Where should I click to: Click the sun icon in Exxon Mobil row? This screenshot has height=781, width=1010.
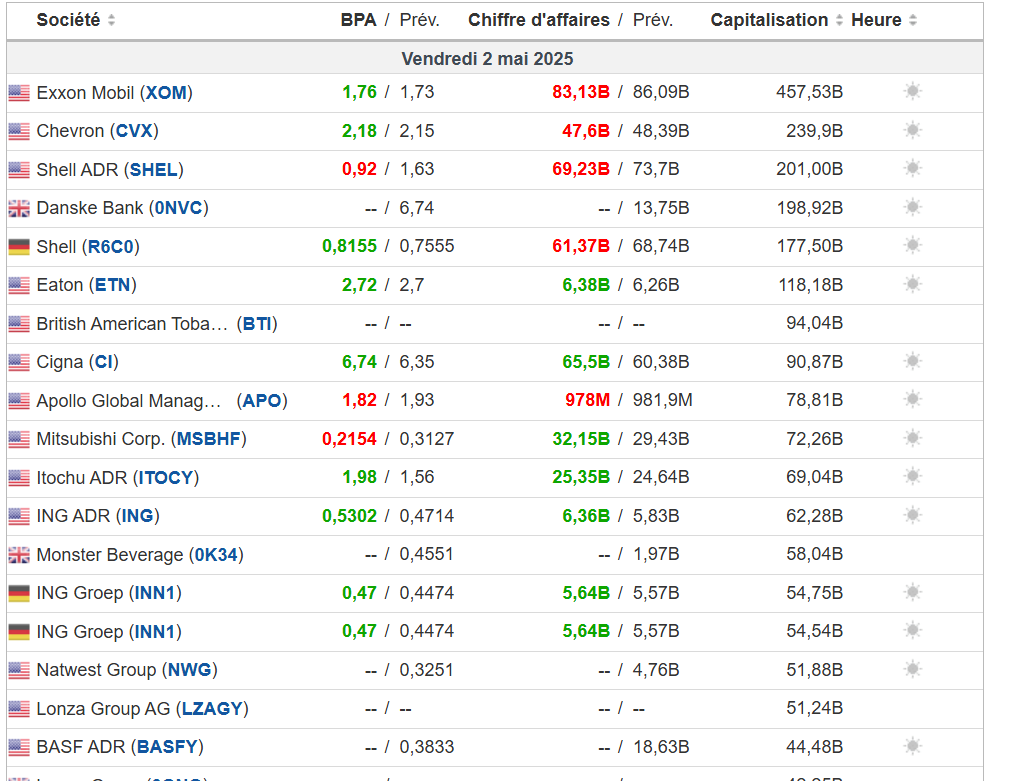(x=912, y=92)
